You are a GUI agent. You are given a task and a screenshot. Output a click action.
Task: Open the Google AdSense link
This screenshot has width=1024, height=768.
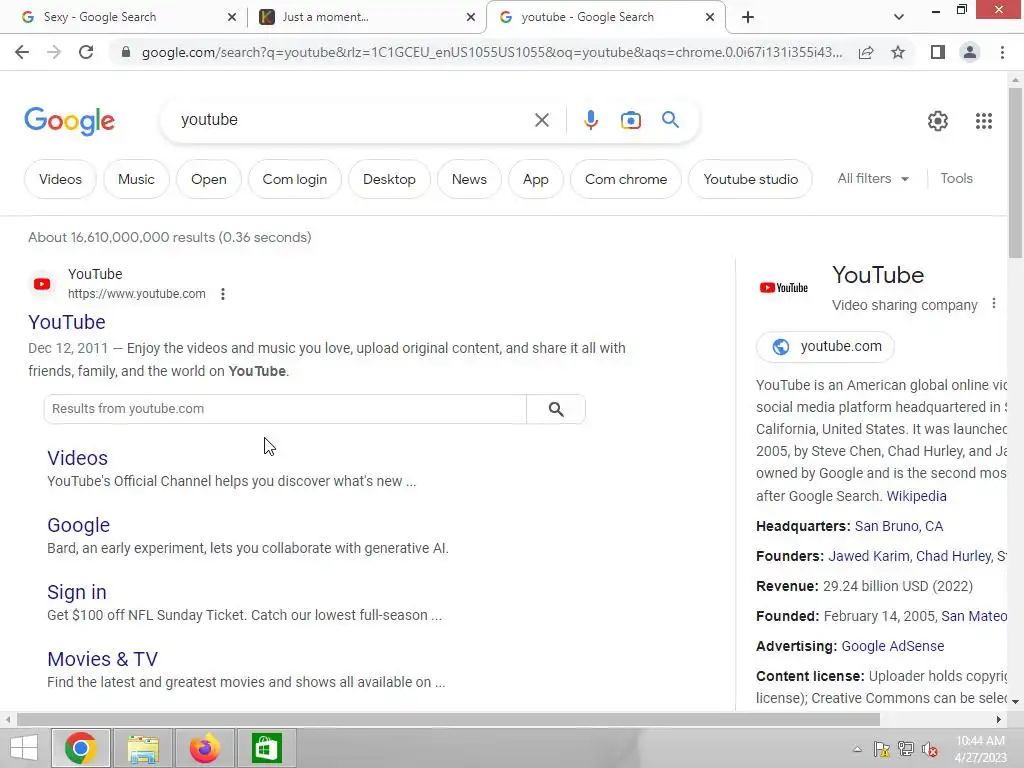(893, 646)
